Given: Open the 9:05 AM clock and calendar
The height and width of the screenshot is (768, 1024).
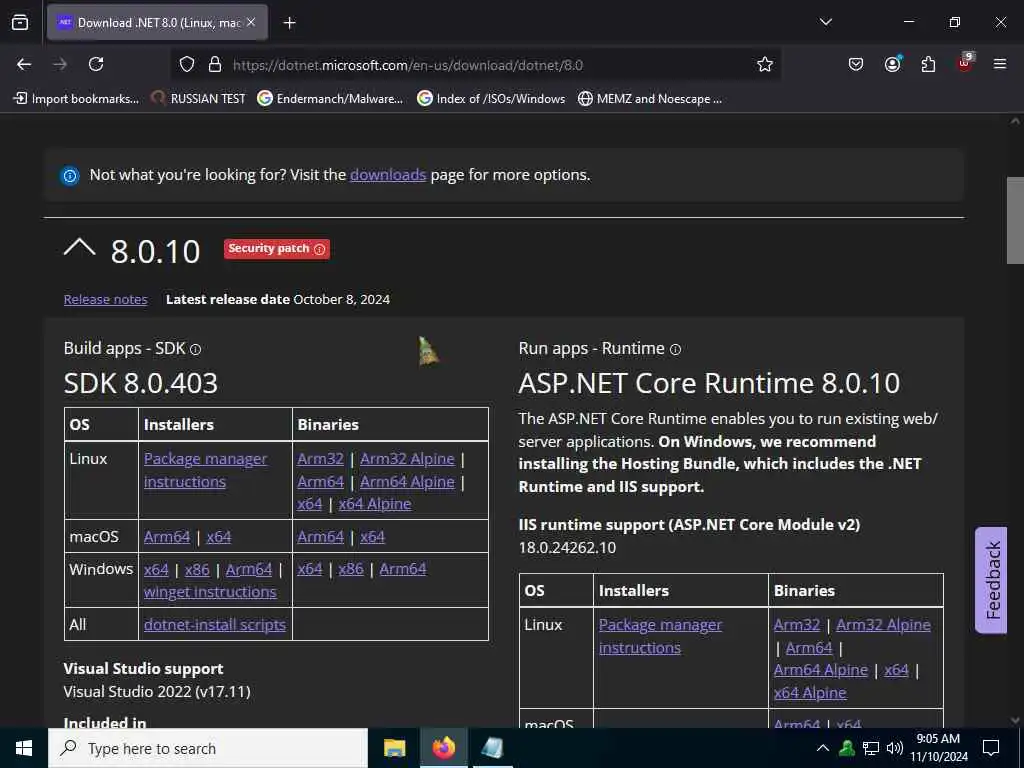Looking at the screenshot, I should coord(938,748).
